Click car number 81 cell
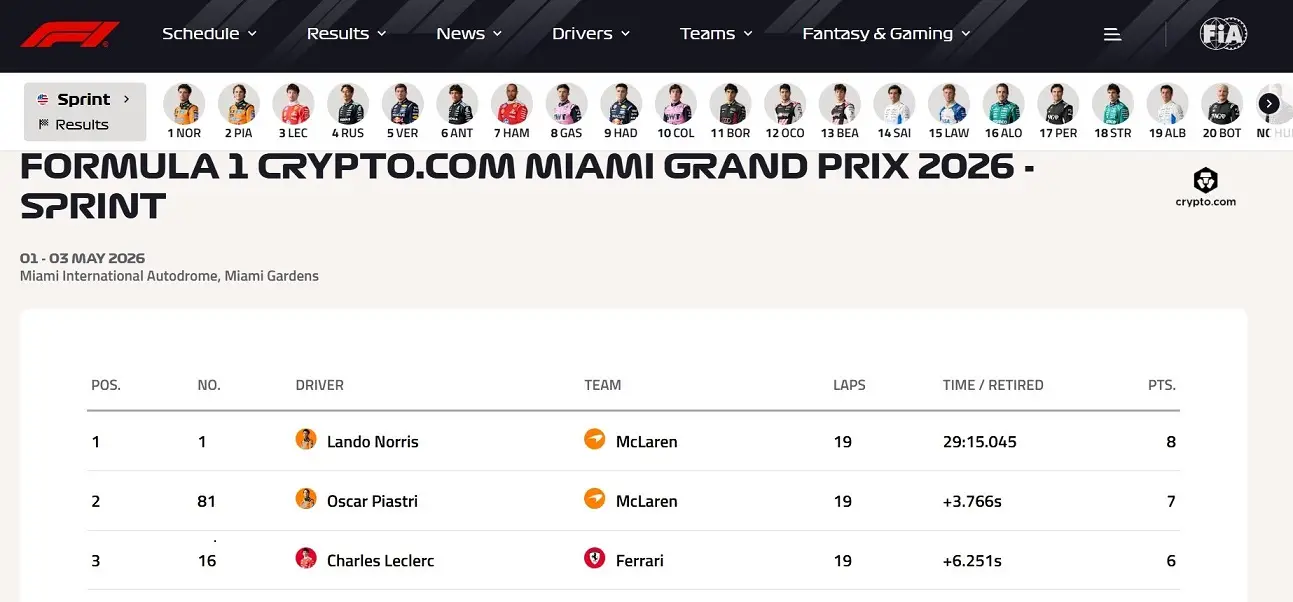 pos(207,501)
